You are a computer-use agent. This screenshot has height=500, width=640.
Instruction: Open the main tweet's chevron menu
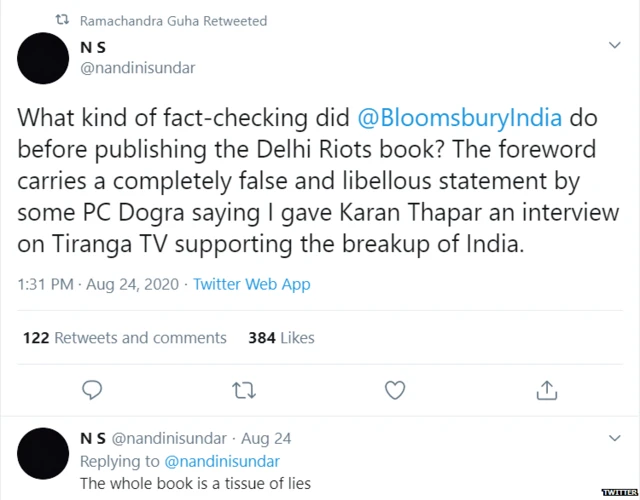coord(615,45)
